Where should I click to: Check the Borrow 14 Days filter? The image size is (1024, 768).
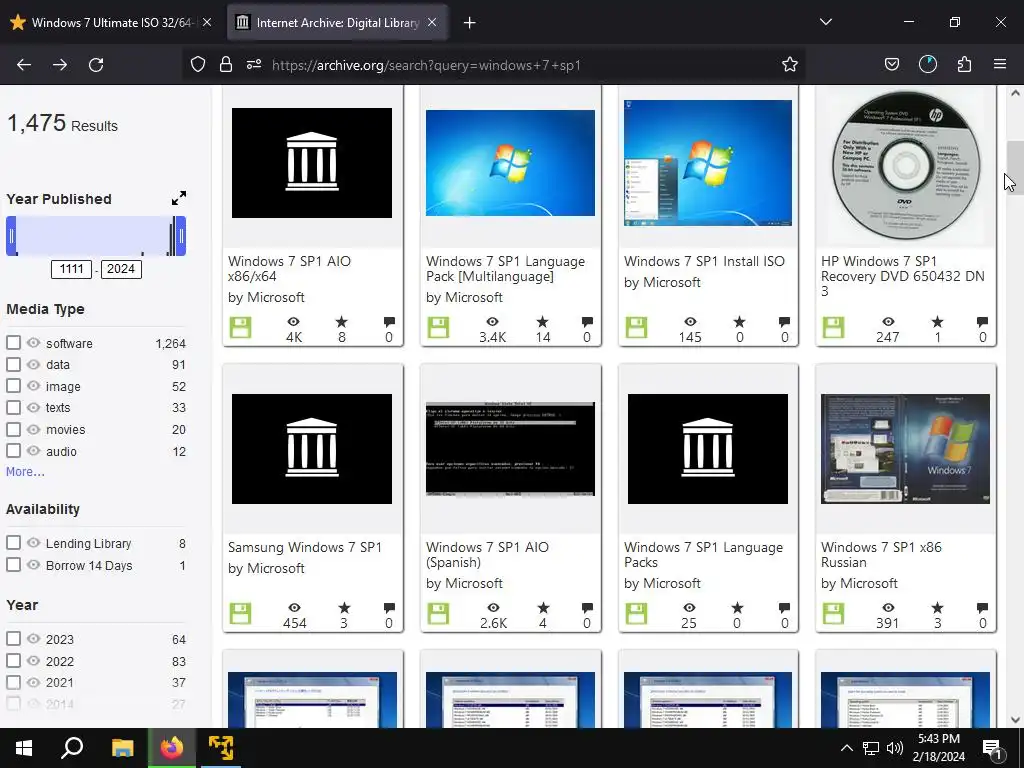click(x=13, y=564)
